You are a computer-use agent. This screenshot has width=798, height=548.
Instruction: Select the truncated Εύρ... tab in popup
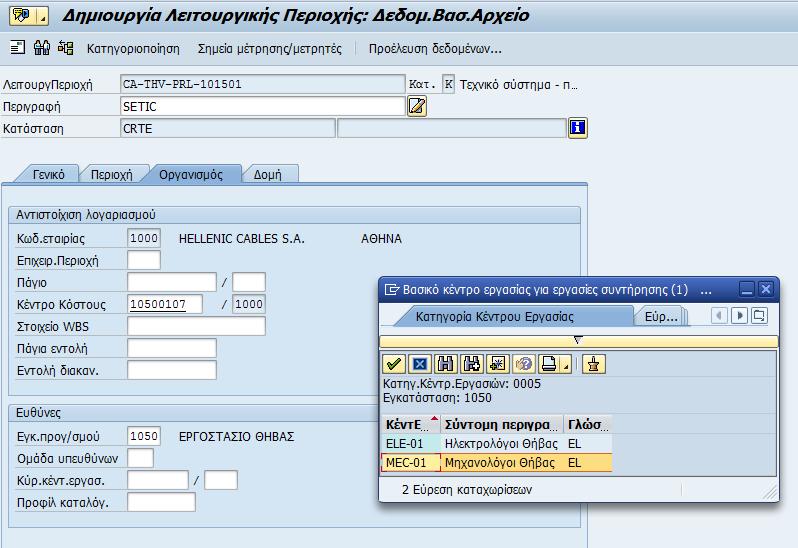(661, 316)
